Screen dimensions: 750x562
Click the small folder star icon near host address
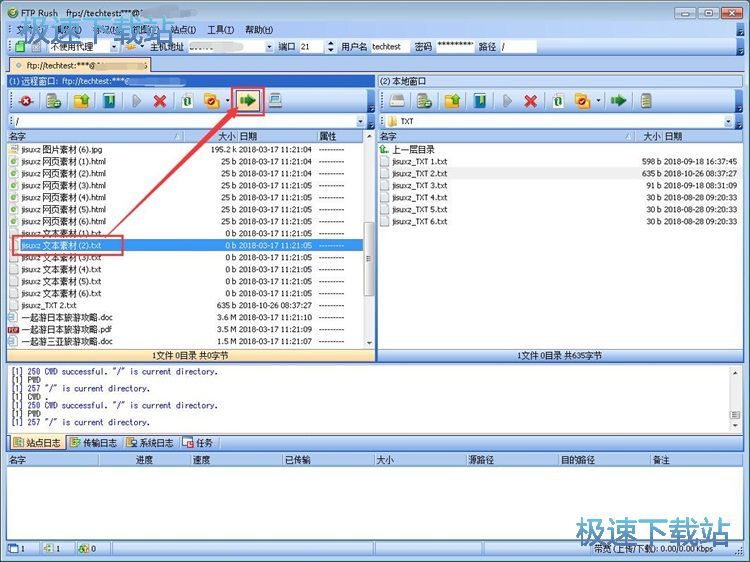[131, 46]
